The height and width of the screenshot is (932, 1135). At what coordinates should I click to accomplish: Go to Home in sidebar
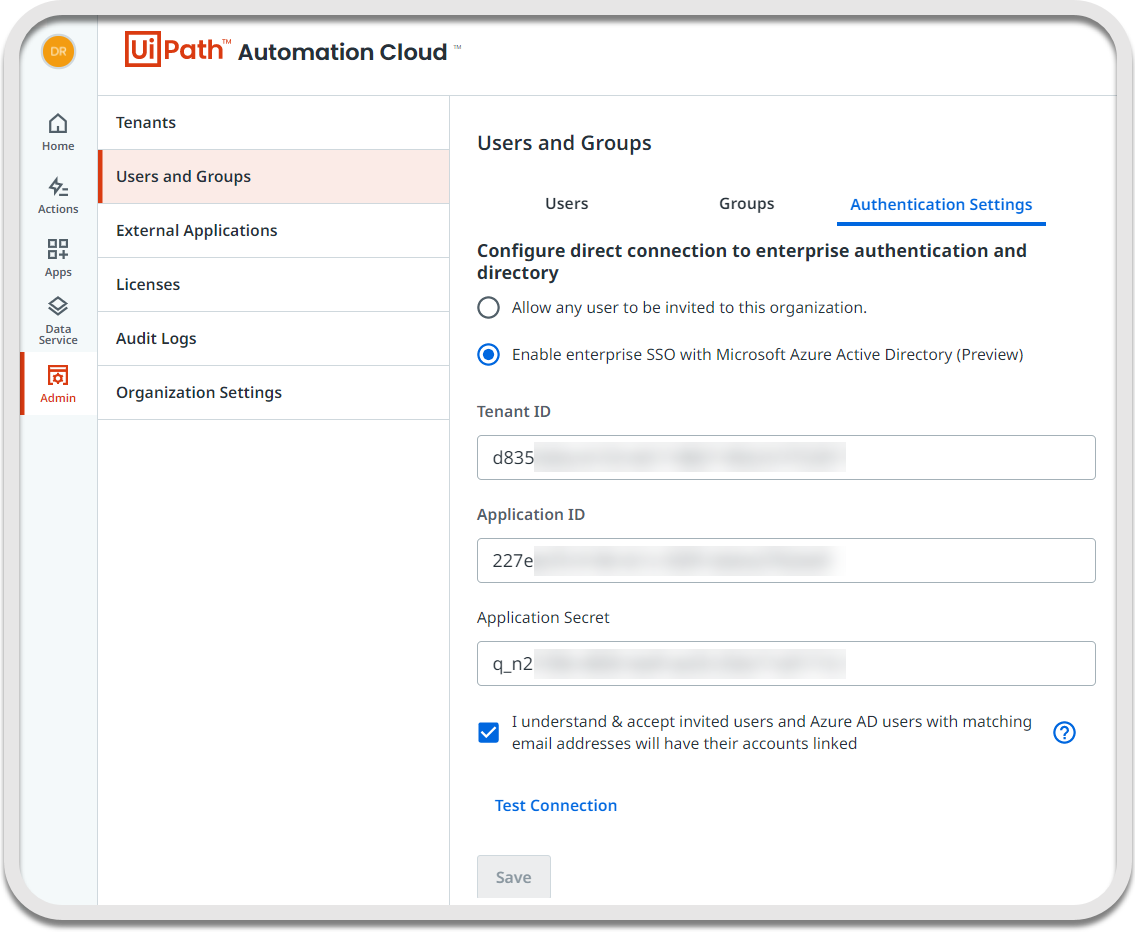point(58,132)
